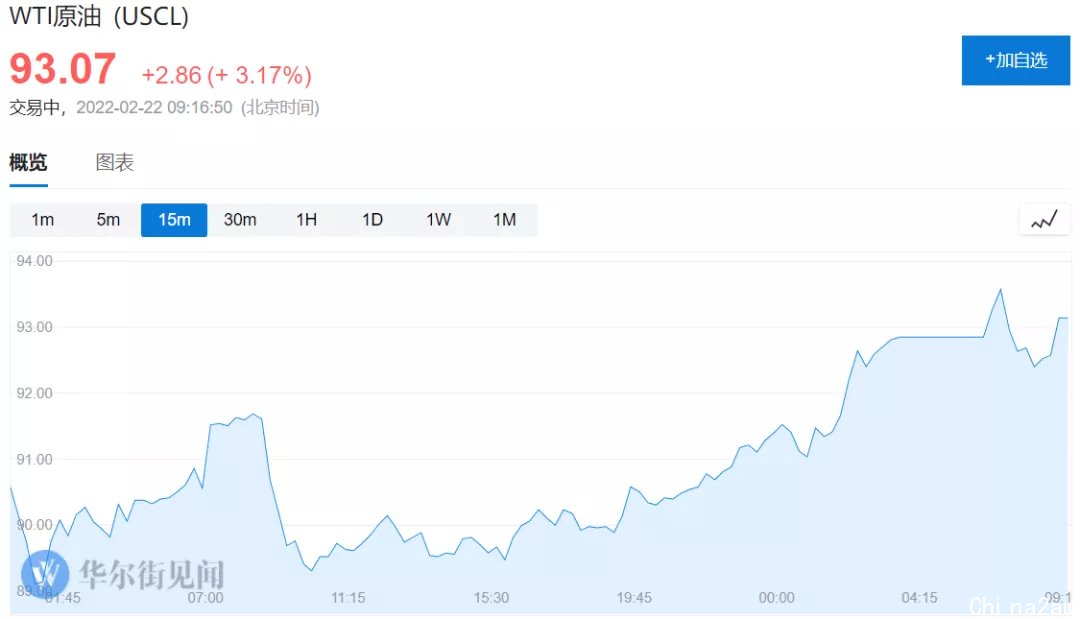Screen dimensions: 1080x619
Task: Switch to the 图表 chart tab
Action: pos(114,162)
